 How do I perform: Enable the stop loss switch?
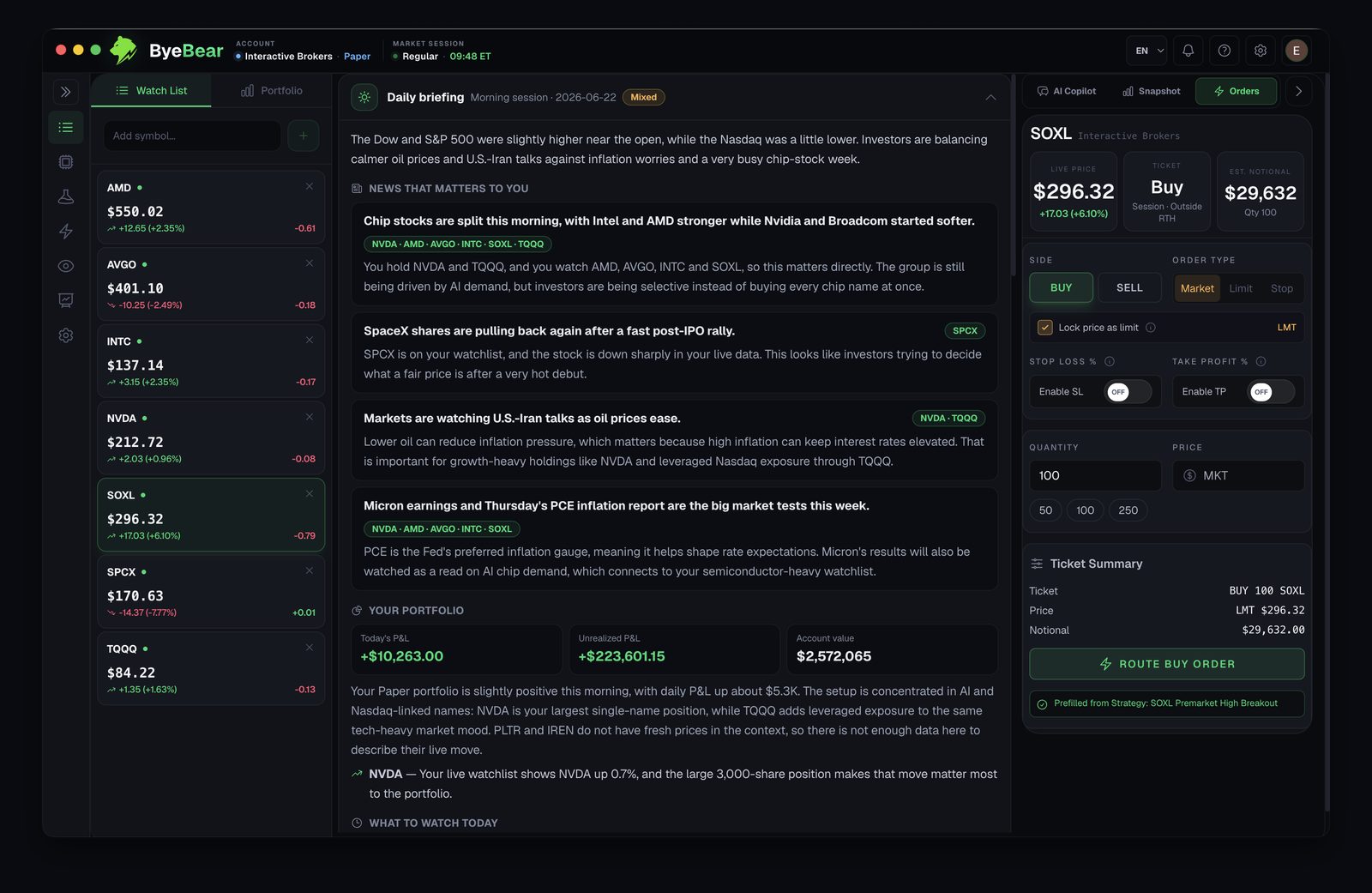pyautogui.click(x=1128, y=392)
